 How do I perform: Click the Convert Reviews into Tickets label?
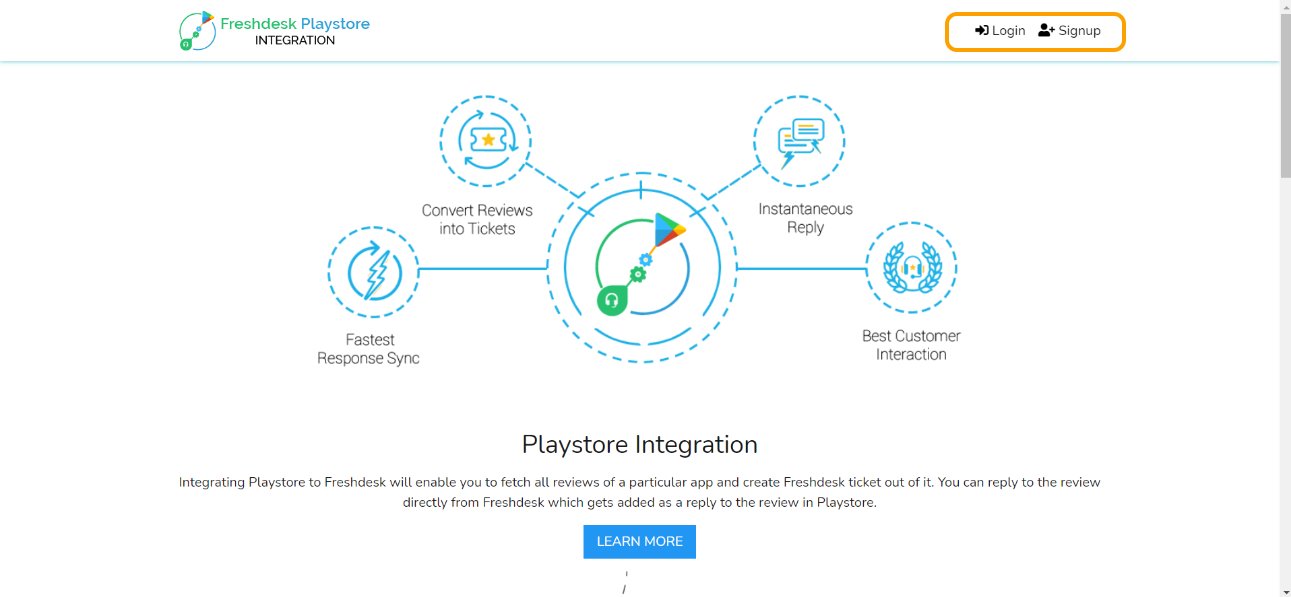point(477,219)
